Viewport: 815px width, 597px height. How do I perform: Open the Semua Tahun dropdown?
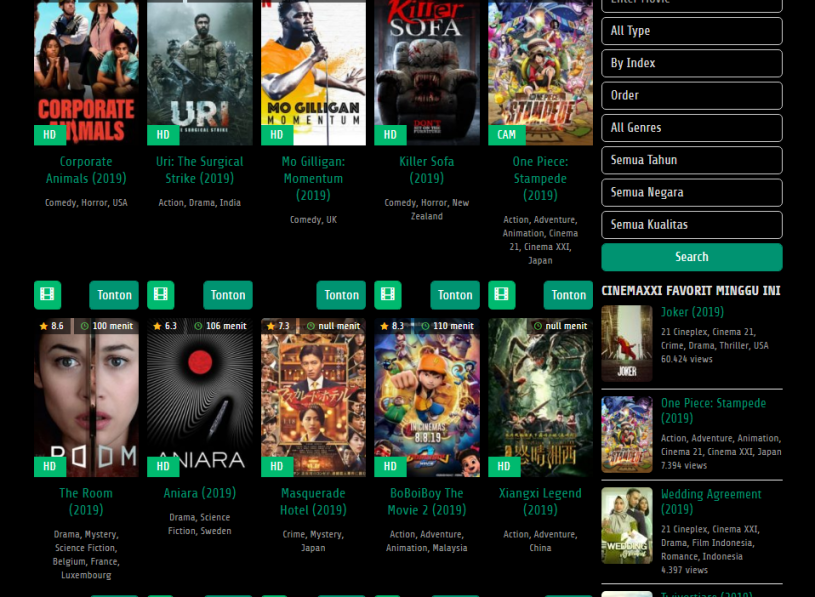[692, 160]
